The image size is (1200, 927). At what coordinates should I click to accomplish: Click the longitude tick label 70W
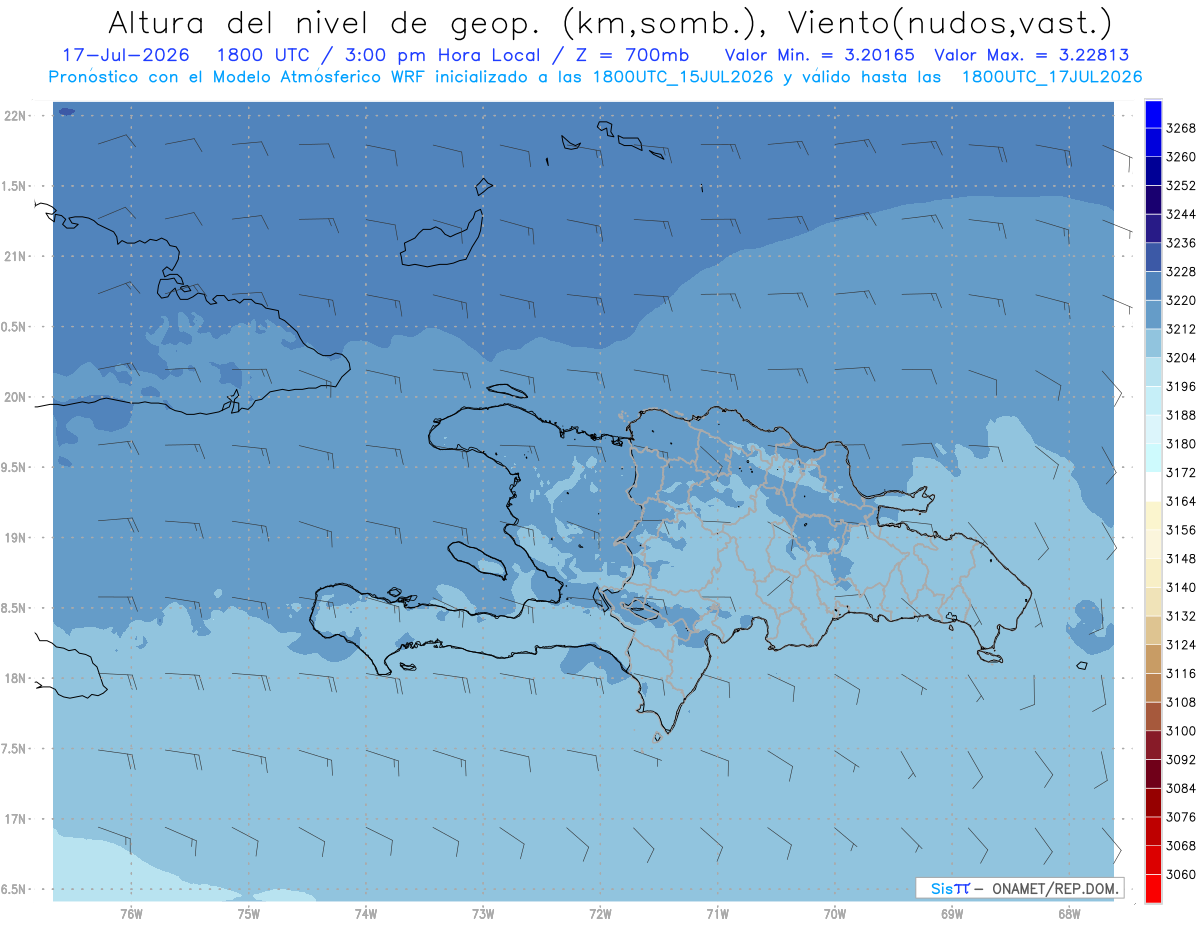click(x=835, y=915)
